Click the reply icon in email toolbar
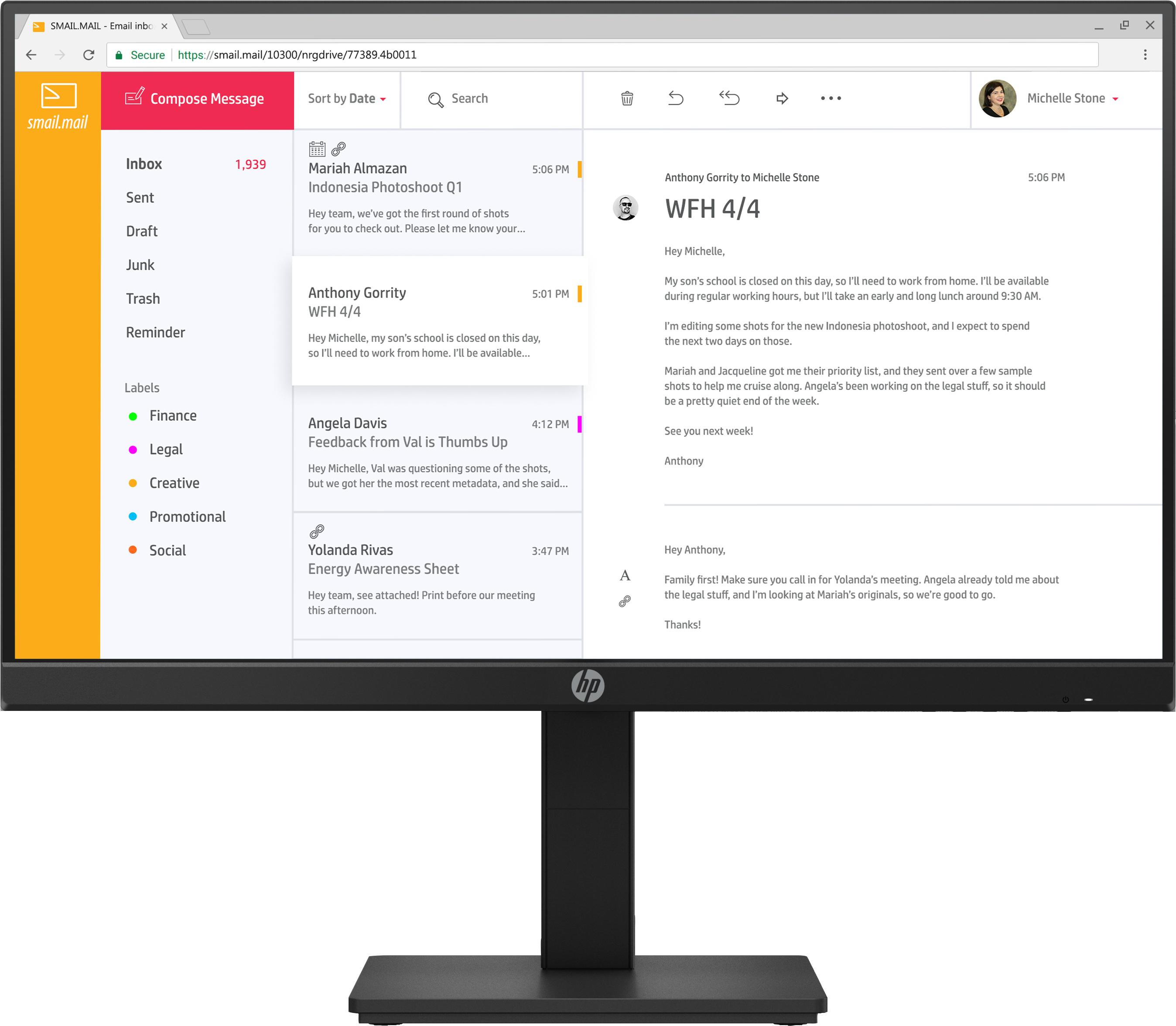Viewport: 1176px width, 1026px height. click(x=677, y=98)
